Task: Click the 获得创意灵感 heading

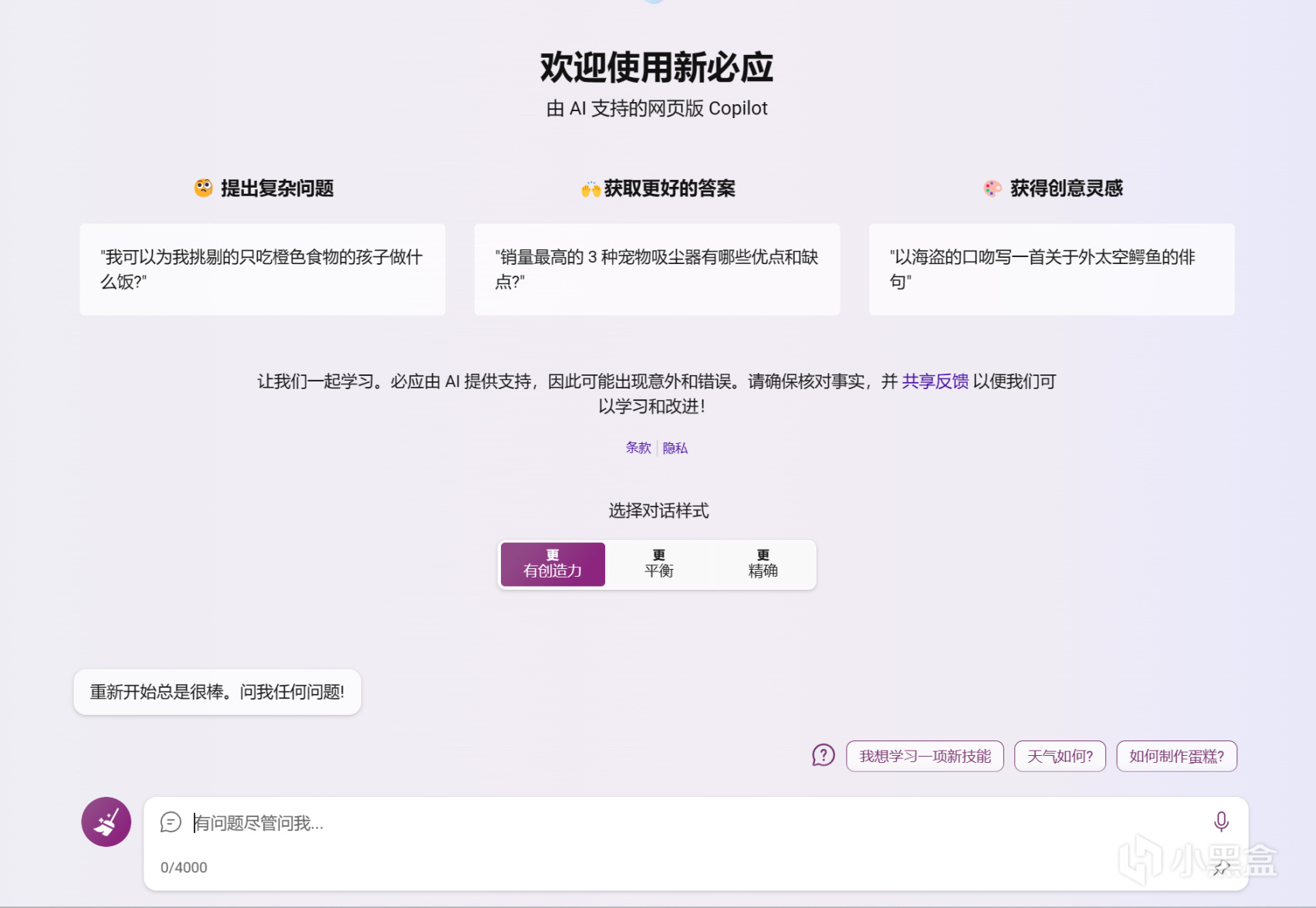Action: (x=1066, y=188)
